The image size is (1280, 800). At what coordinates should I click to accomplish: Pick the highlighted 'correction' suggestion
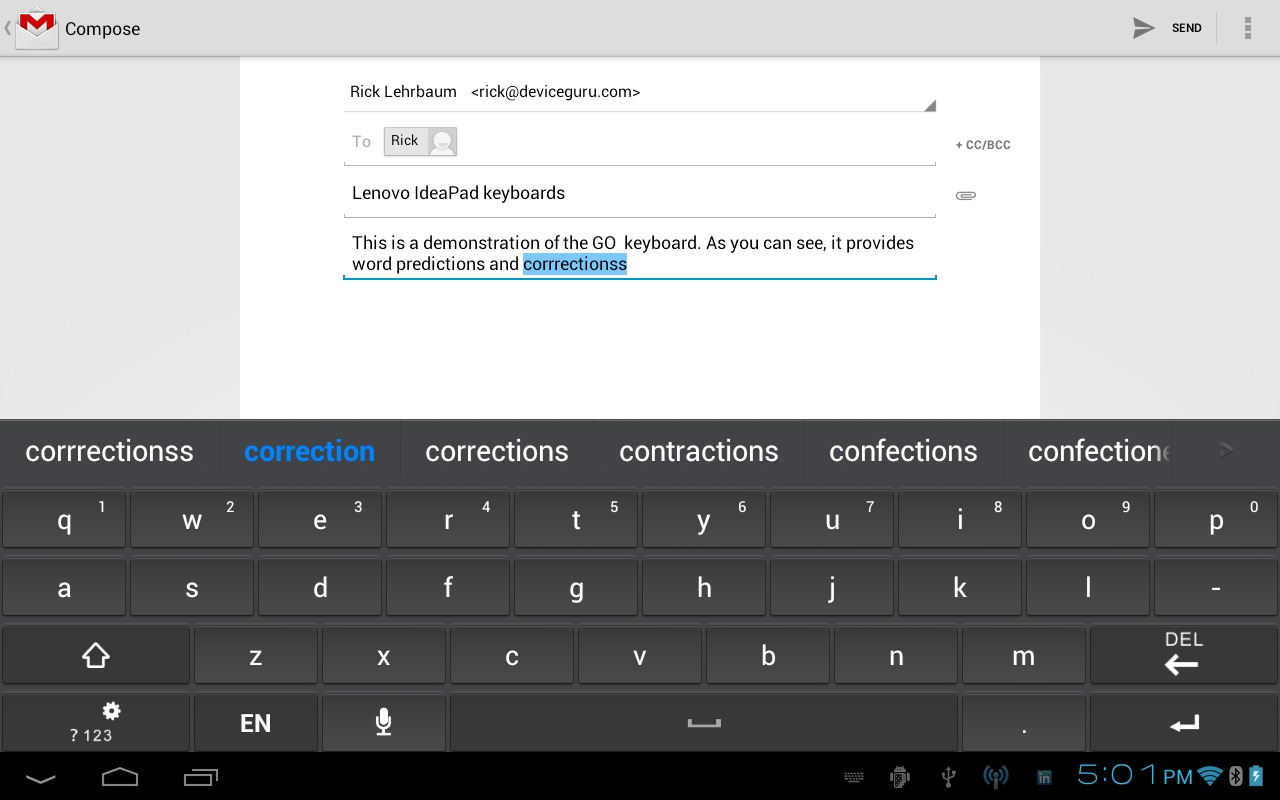click(309, 451)
